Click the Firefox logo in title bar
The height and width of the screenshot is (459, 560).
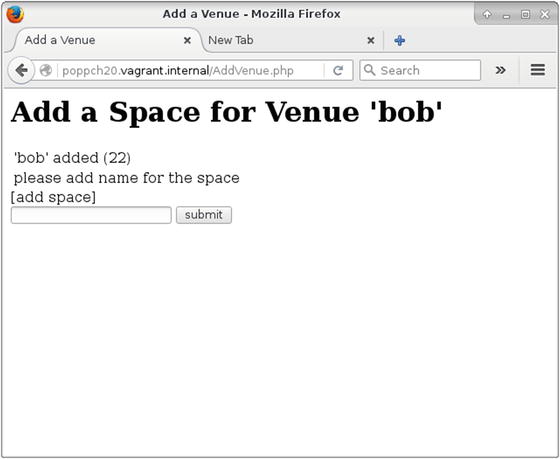click(x=15, y=14)
